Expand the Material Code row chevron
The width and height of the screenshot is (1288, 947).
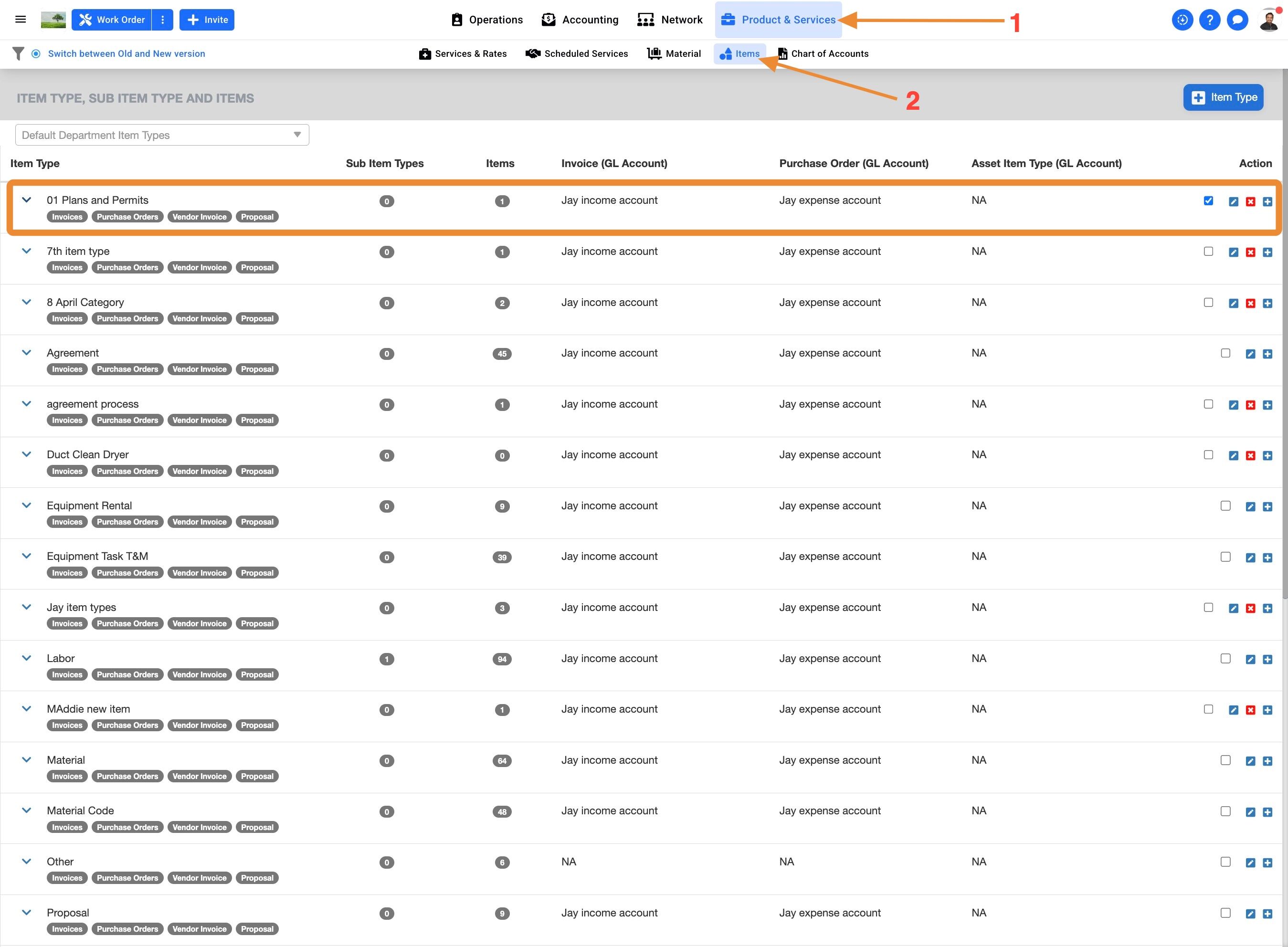click(x=26, y=810)
